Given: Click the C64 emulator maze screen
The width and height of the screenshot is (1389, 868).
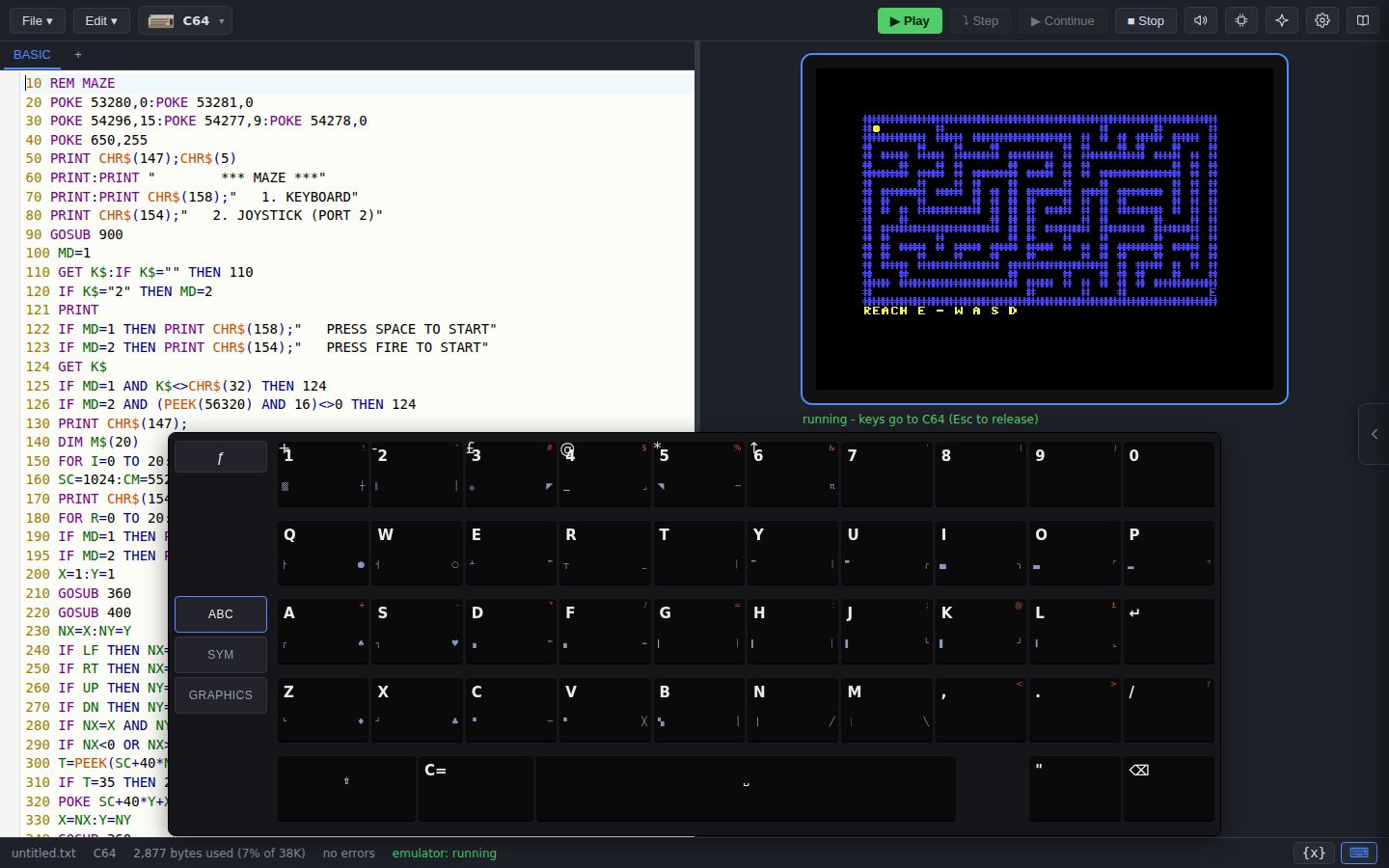Looking at the screenshot, I should click(1045, 229).
